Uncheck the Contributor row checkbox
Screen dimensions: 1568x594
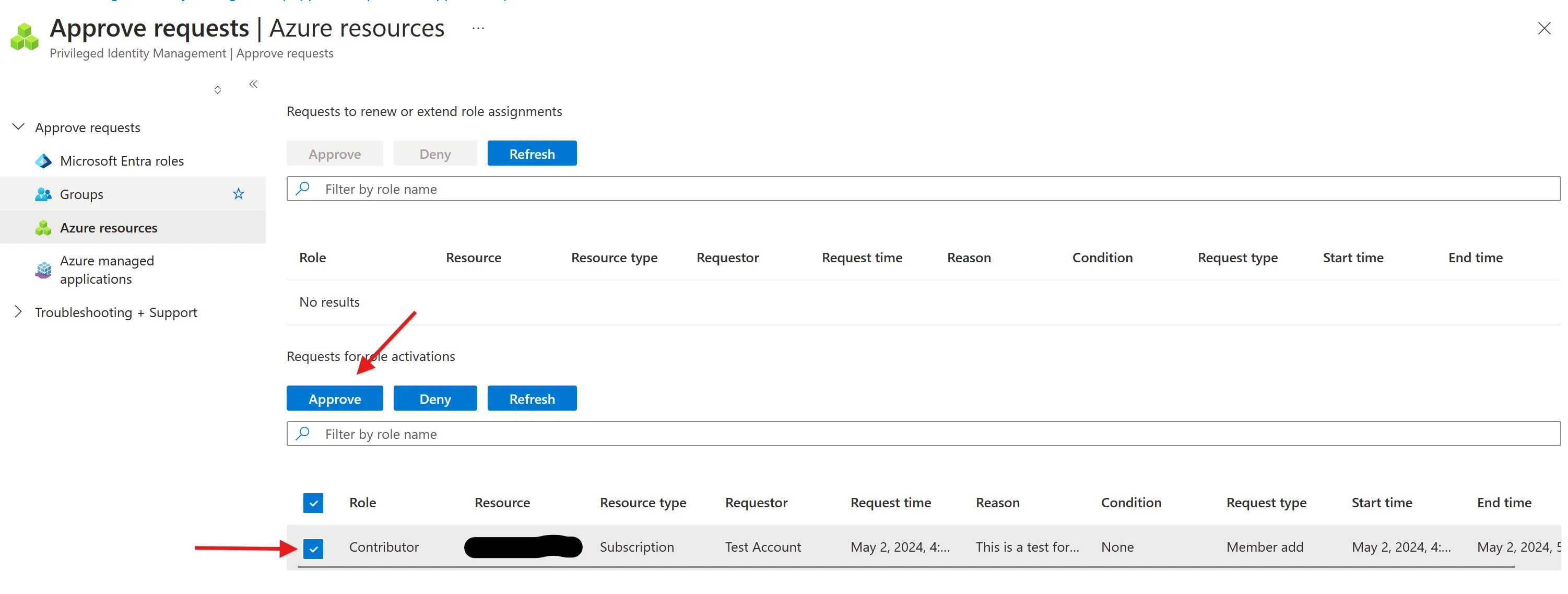point(313,549)
